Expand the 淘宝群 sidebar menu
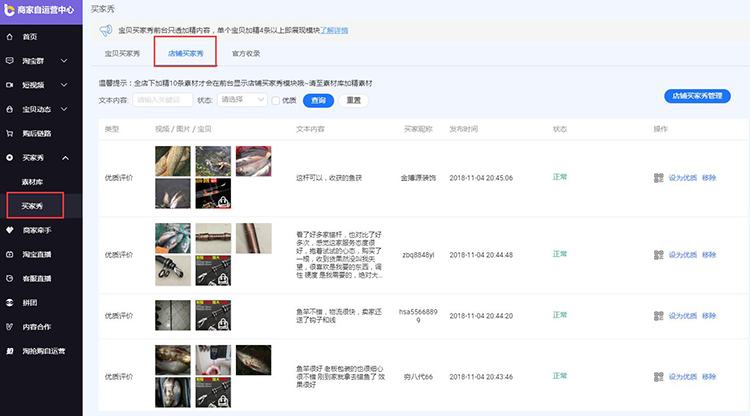This screenshot has width=750, height=416. click(66, 61)
